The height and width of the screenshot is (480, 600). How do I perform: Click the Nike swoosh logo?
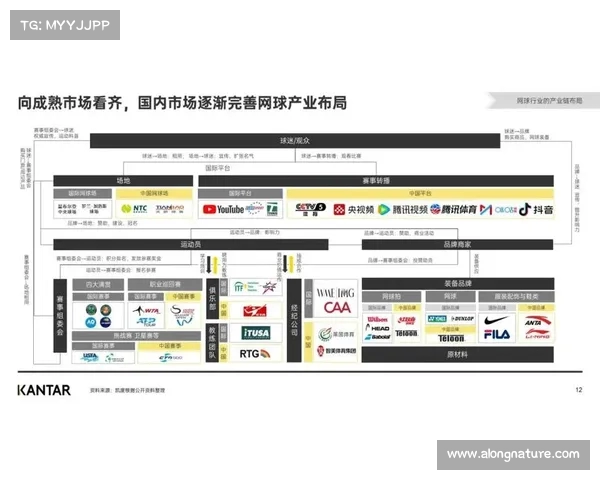click(x=496, y=320)
